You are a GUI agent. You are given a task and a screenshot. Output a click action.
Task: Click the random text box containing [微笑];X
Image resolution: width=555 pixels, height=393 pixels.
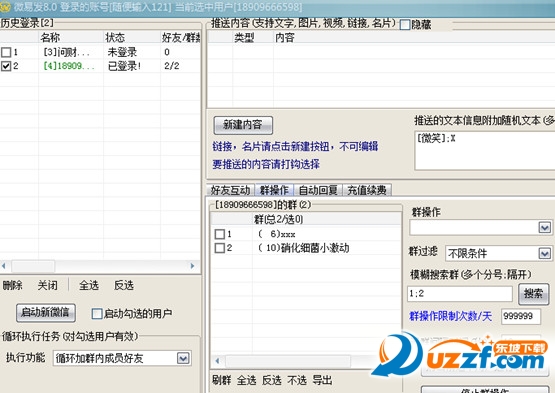(x=485, y=150)
